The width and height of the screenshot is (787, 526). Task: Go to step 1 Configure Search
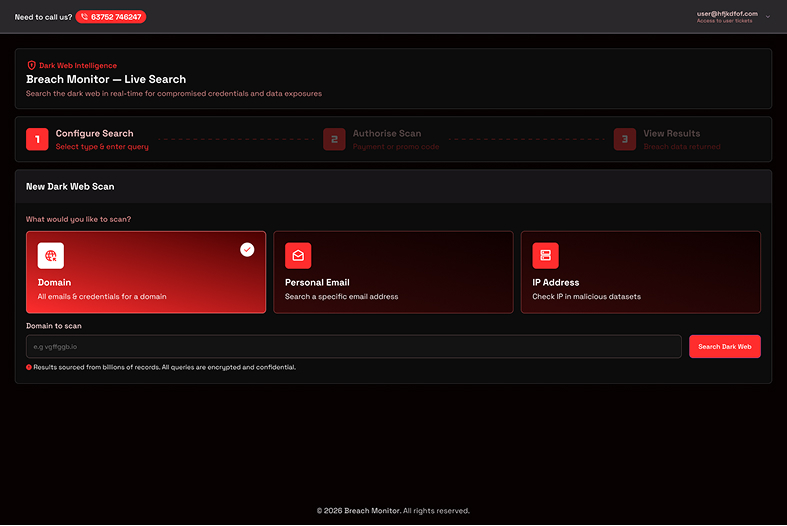pyautogui.click(x=87, y=140)
